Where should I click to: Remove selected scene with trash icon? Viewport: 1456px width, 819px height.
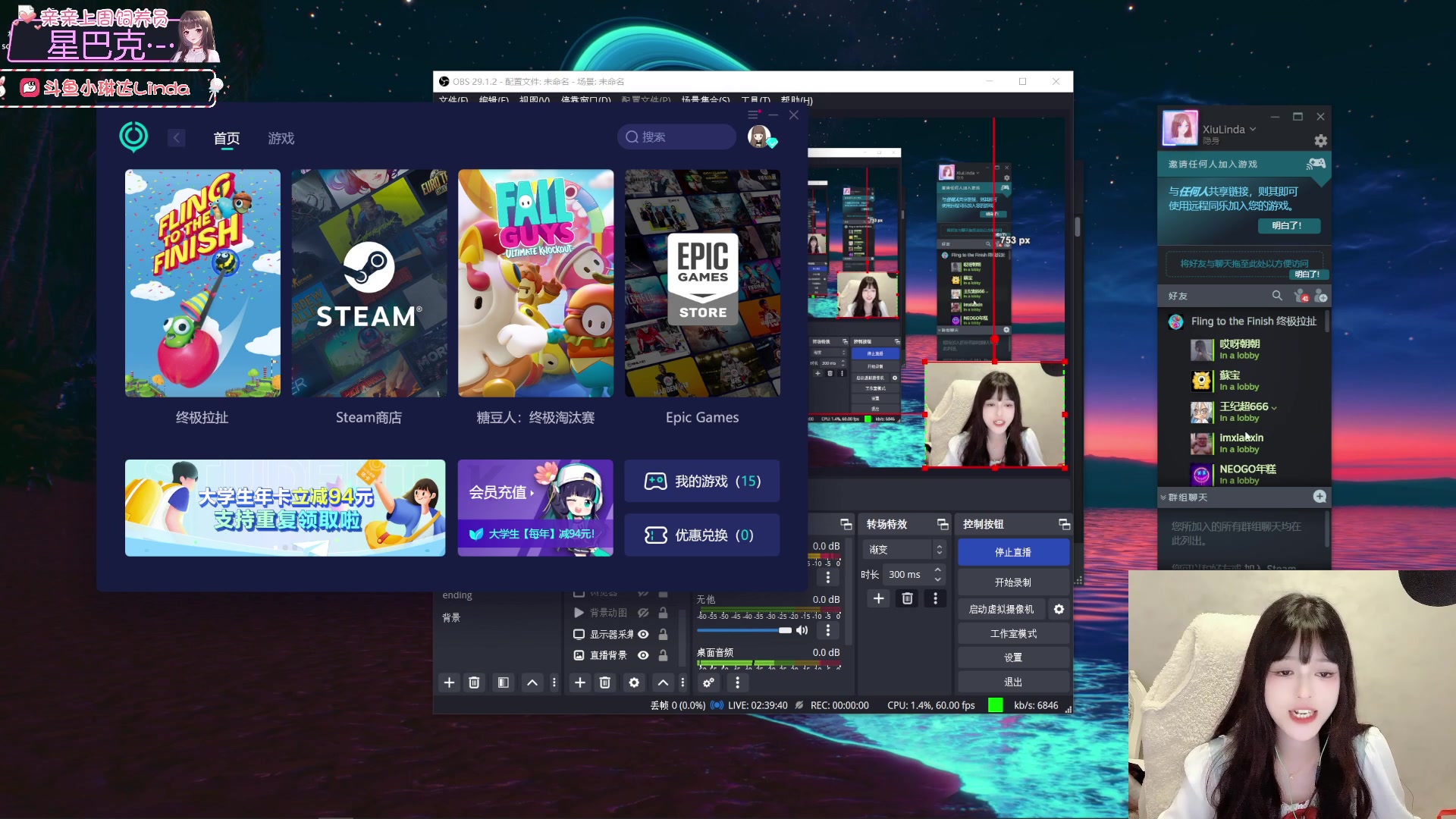[474, 682]
